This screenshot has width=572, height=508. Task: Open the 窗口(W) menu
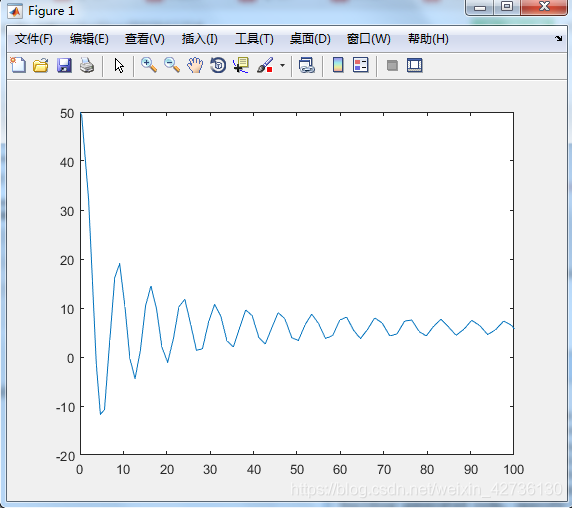(x=368, y=39)
